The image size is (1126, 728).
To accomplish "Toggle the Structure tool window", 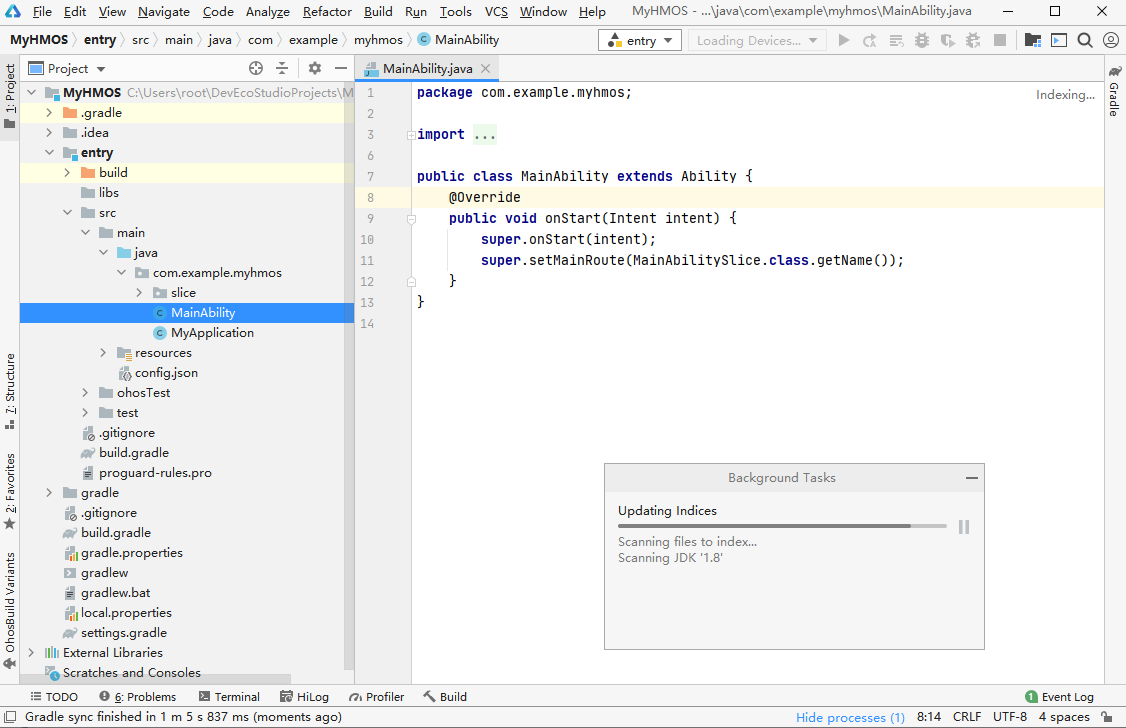I will 10,391.
